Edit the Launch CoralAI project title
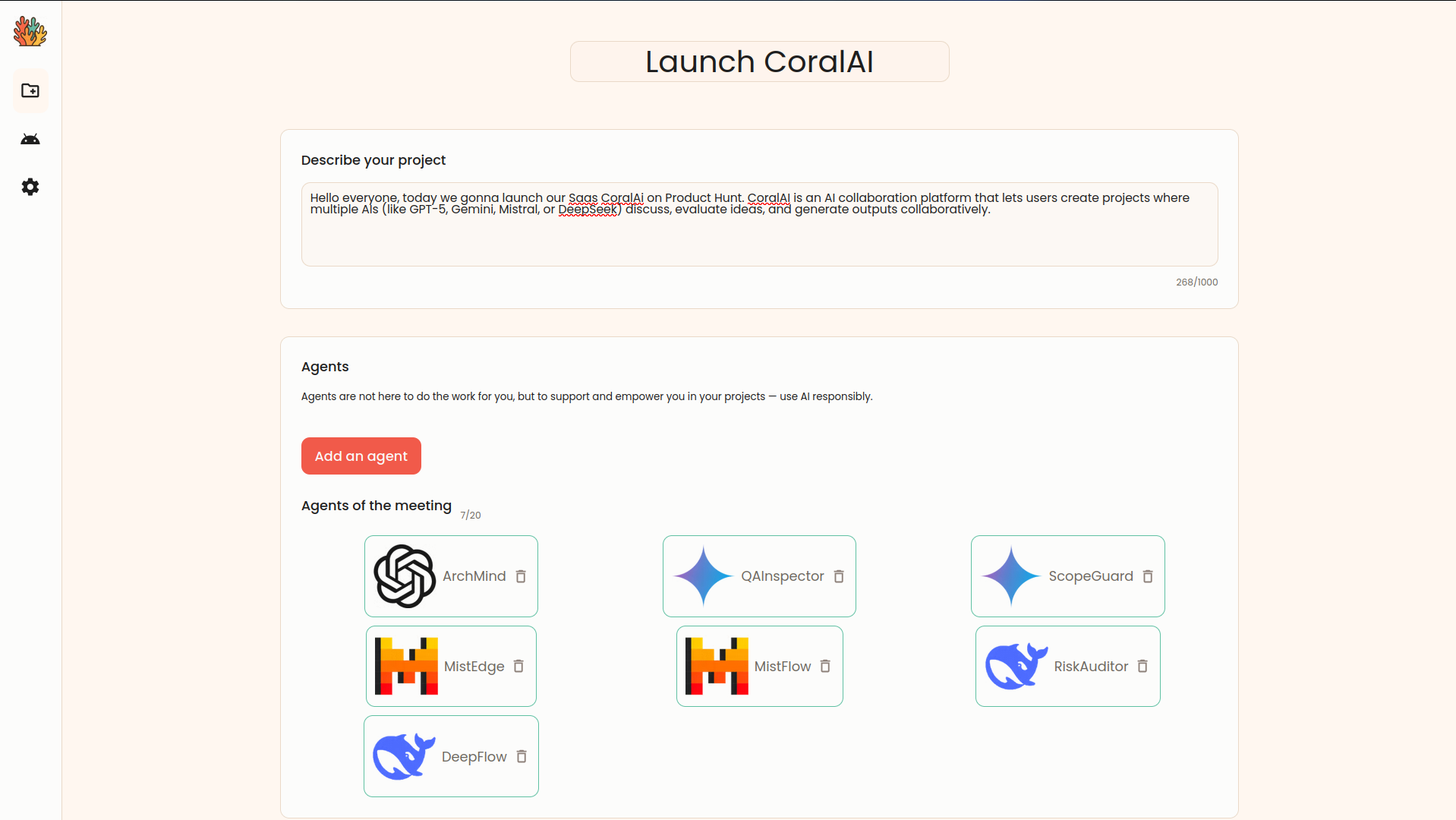The width and height of the screenshot is (1456, 820). (759, 61)
